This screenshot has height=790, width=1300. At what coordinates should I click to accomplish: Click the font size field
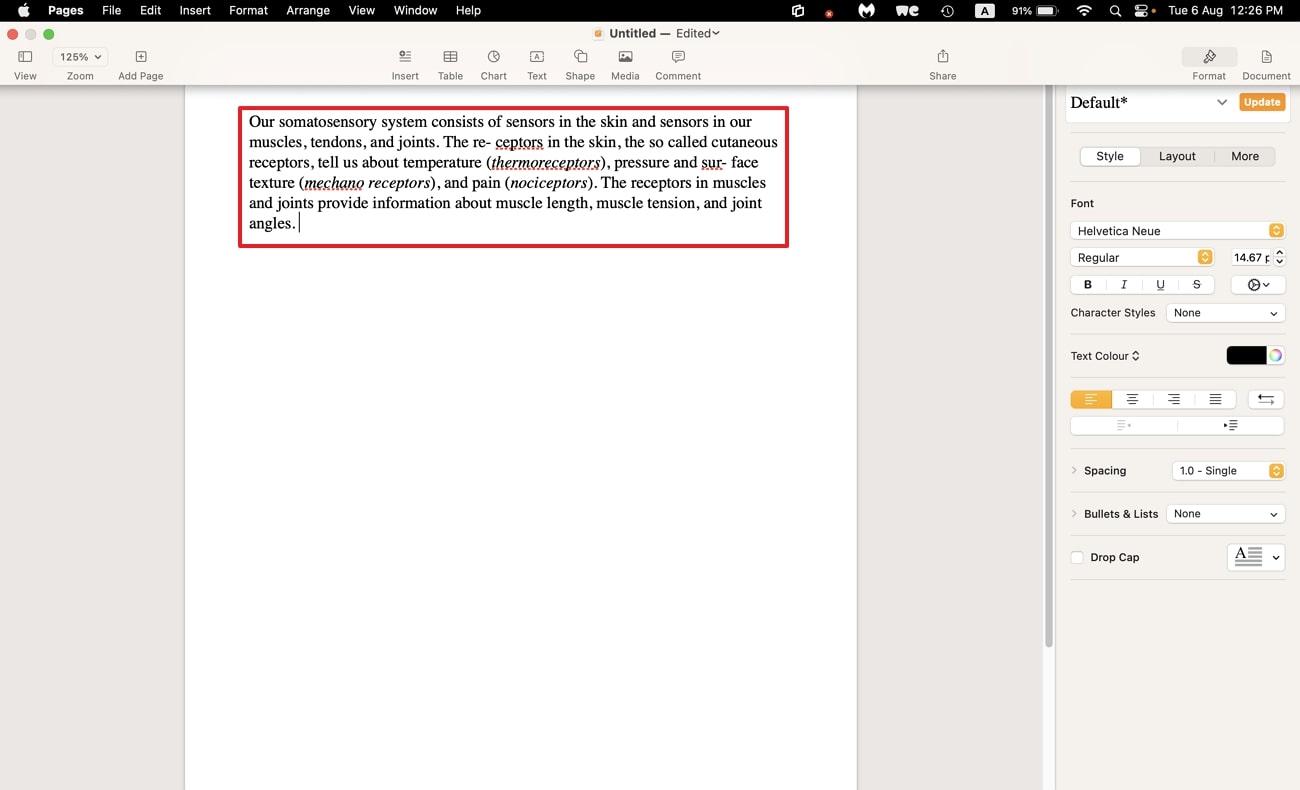1251,258
